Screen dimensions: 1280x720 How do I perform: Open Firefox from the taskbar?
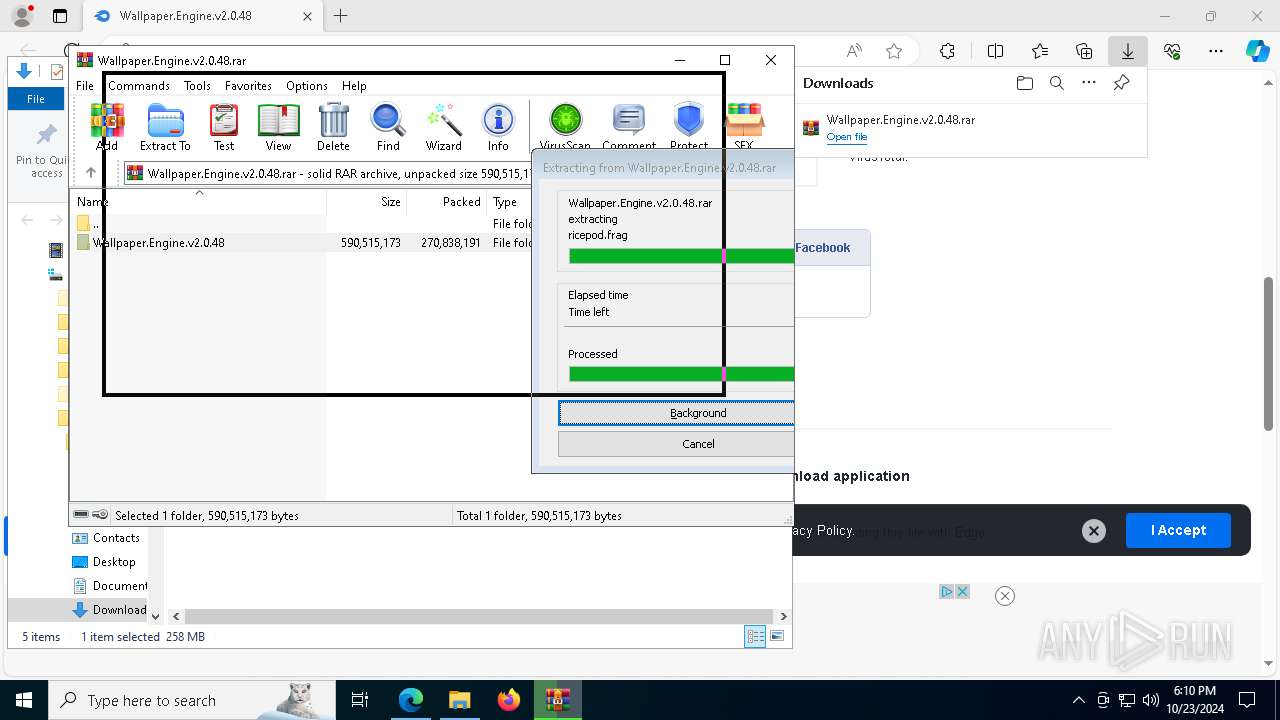click(509, 700)
